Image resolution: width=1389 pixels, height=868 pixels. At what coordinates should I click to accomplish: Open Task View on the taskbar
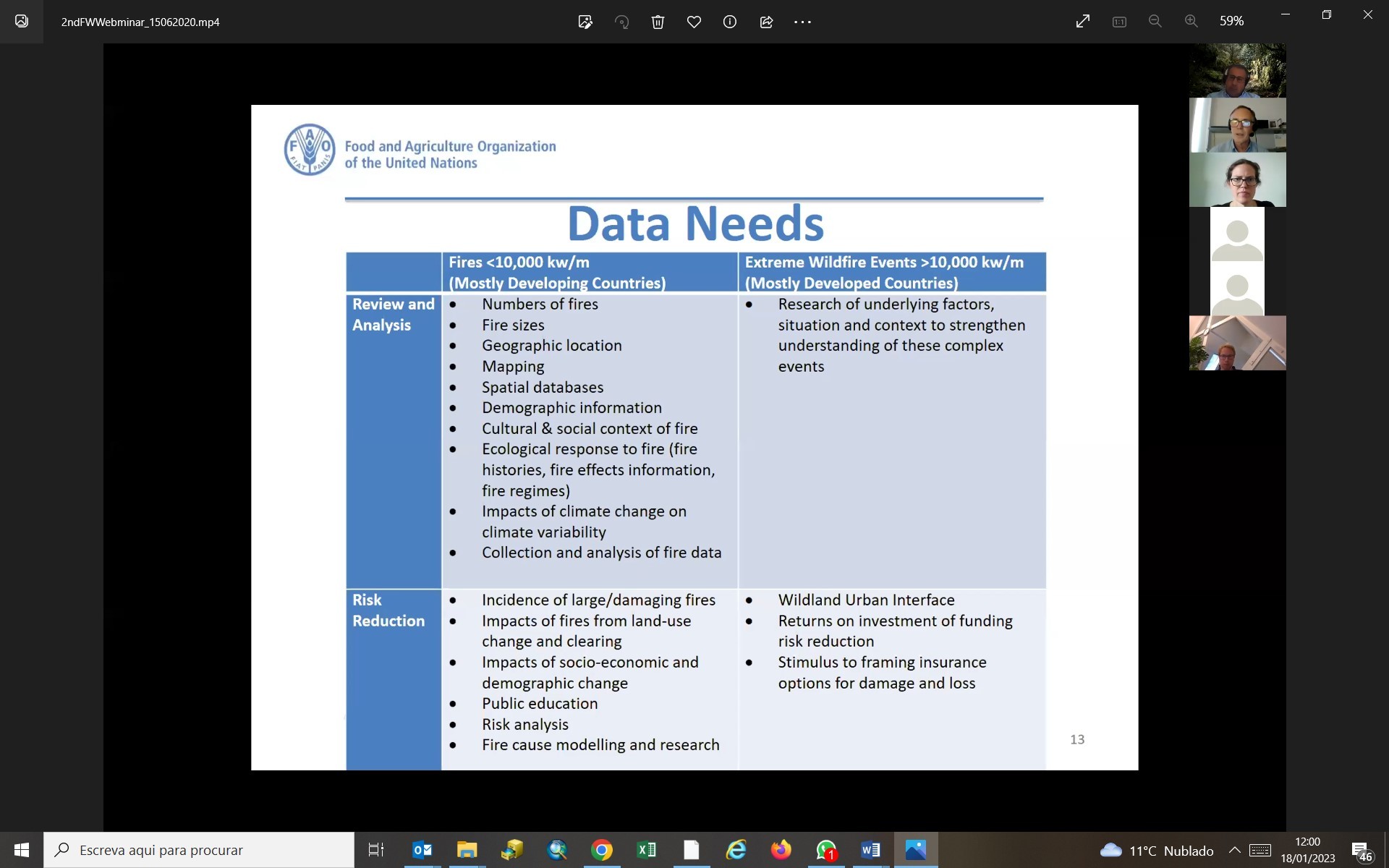(x=376, y=850)
